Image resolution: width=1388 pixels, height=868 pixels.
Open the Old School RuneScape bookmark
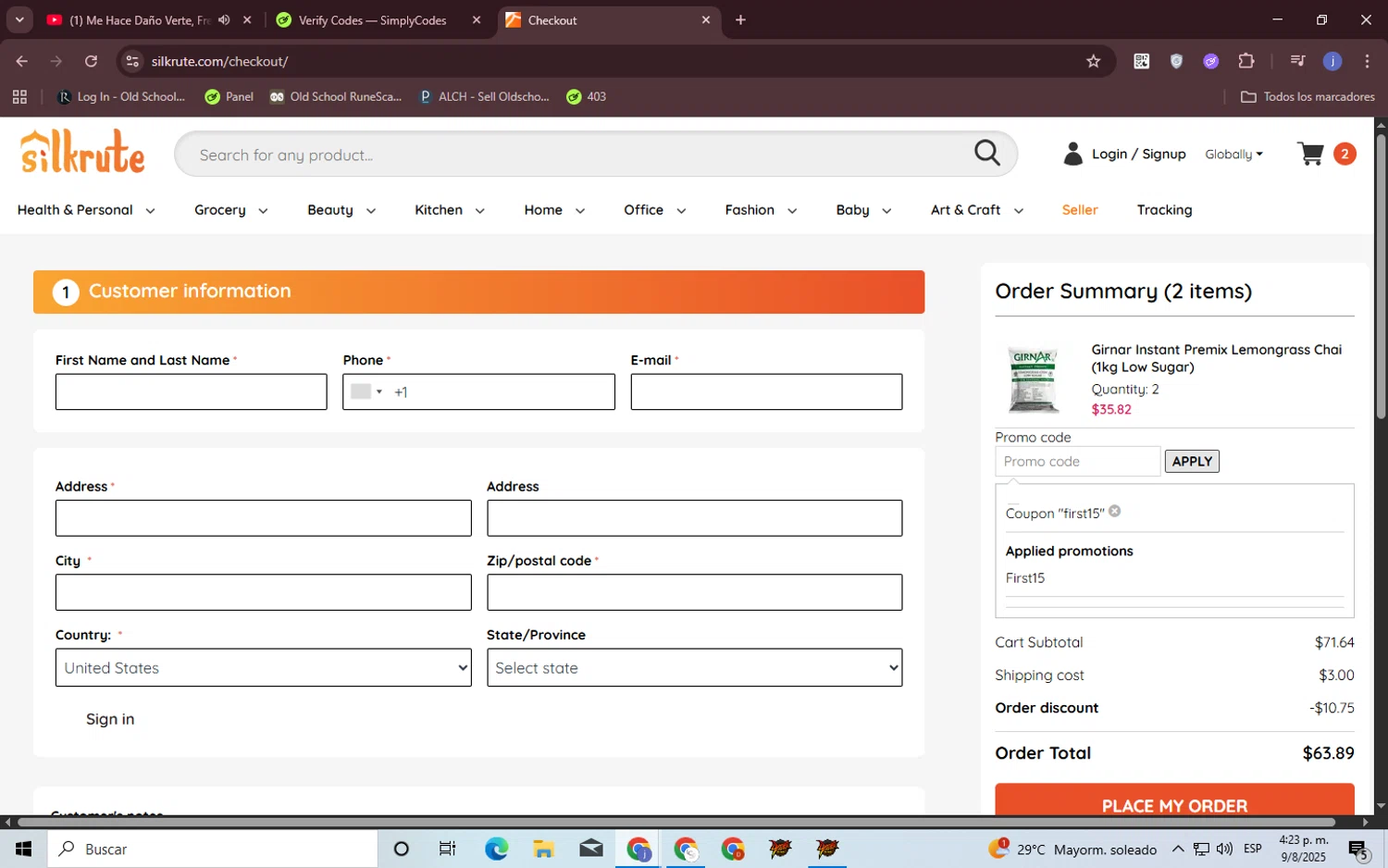(x=336, y=96)
